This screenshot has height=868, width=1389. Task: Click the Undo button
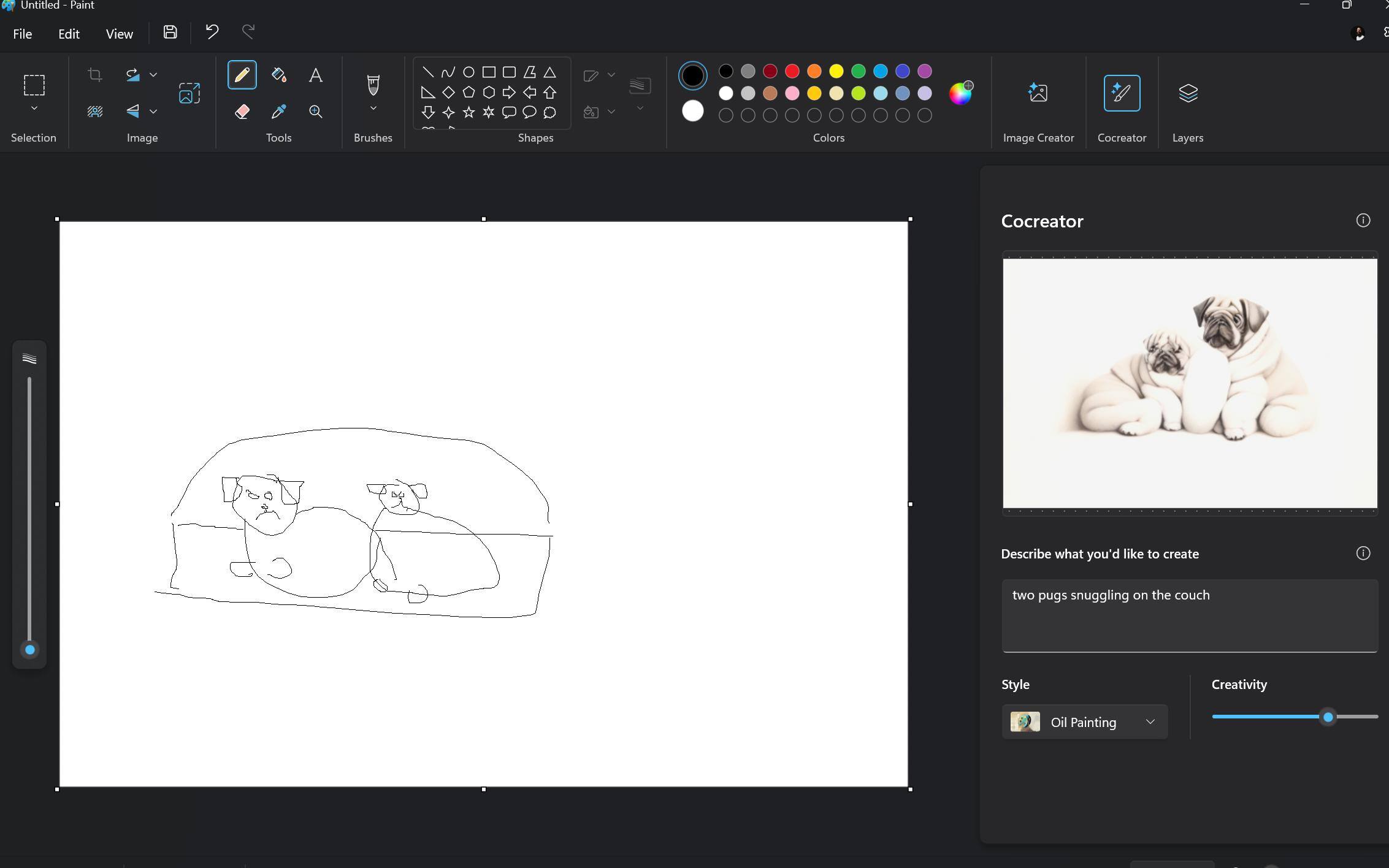(x=212, y=32)
